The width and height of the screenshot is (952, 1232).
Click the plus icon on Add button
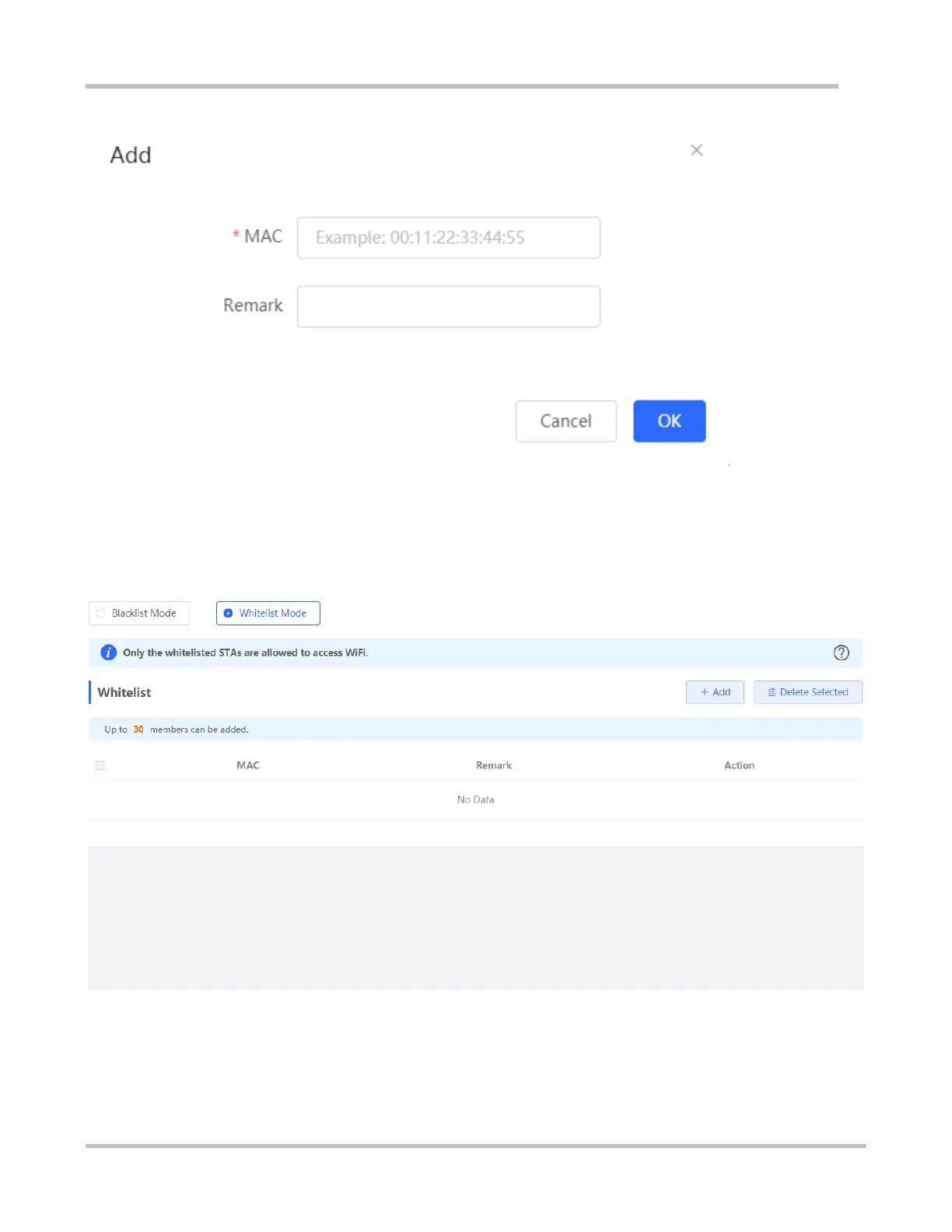pos(705,692)
